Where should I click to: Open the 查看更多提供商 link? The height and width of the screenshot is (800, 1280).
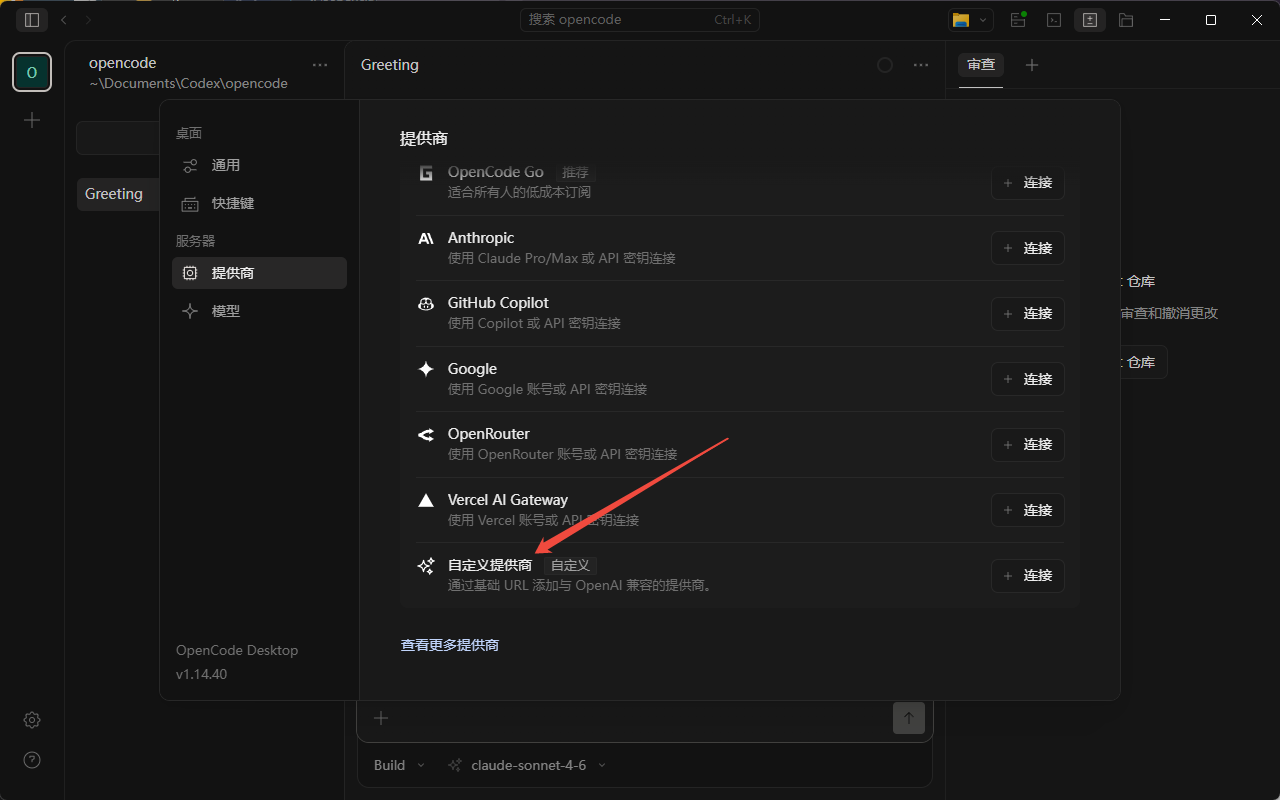tap(450, 645)
